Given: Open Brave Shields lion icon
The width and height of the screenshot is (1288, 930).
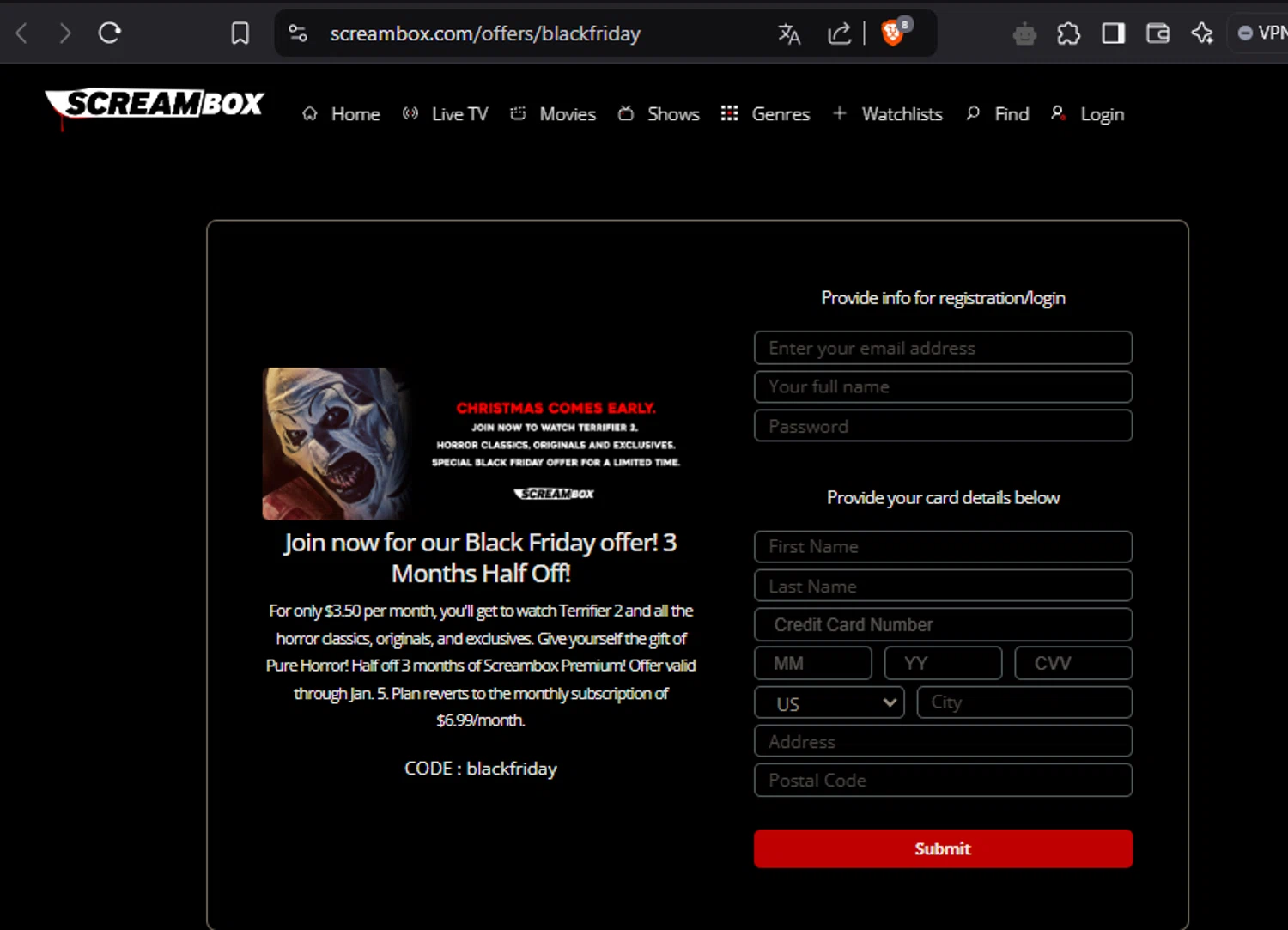Looking at the screenshot, I should click(895, 33).
